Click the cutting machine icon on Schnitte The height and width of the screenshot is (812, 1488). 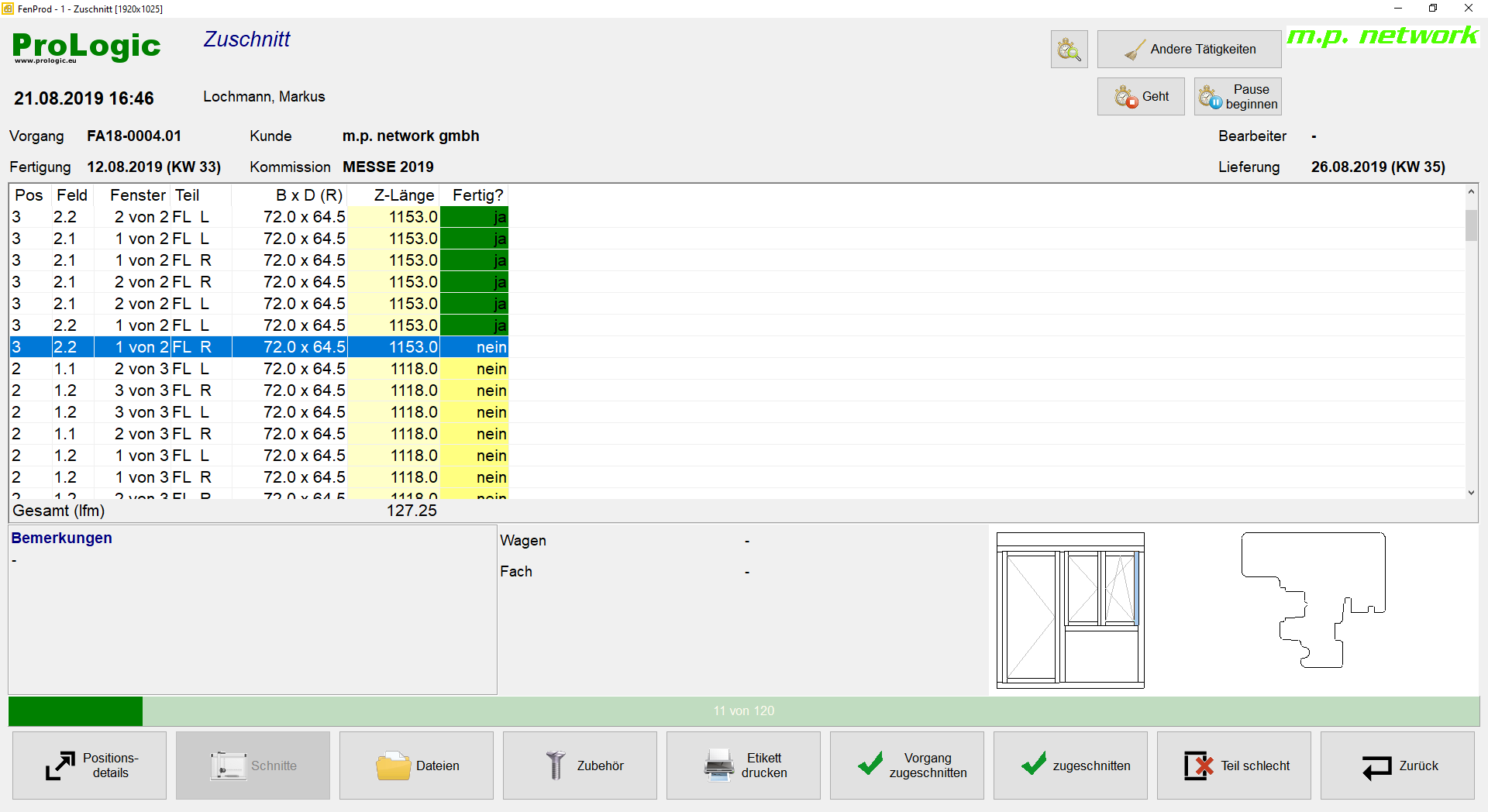(x=228, y=765)
